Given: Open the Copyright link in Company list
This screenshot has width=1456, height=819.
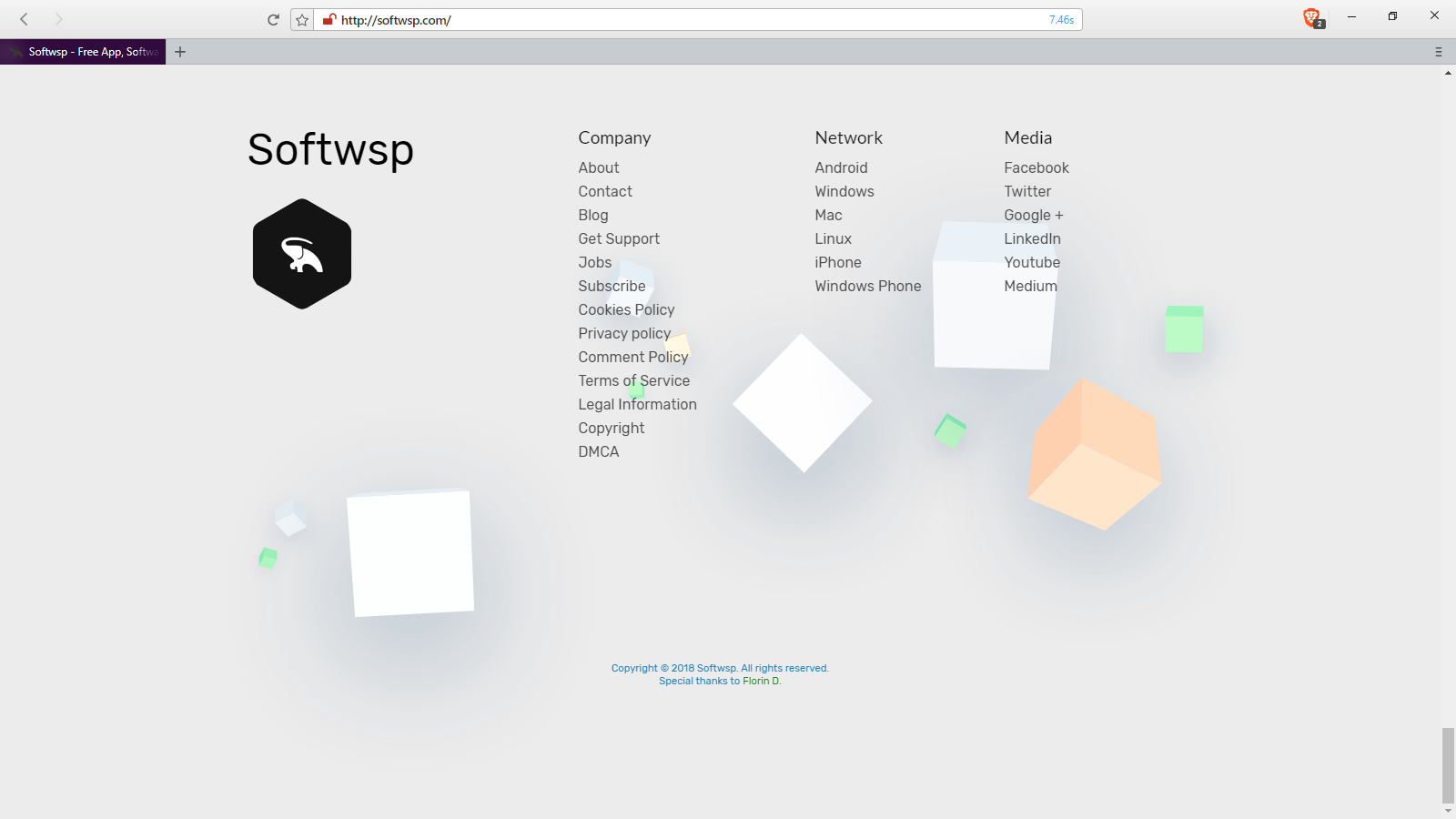Looking at the screenshot, I should click(x=612, y=428).
